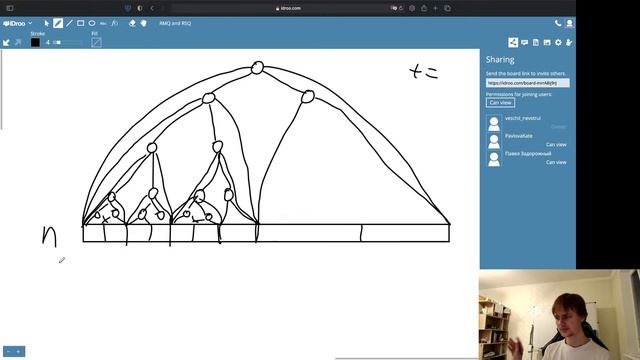Open the document pages icon
Viewport: 640px width, 360px height.
536,42
